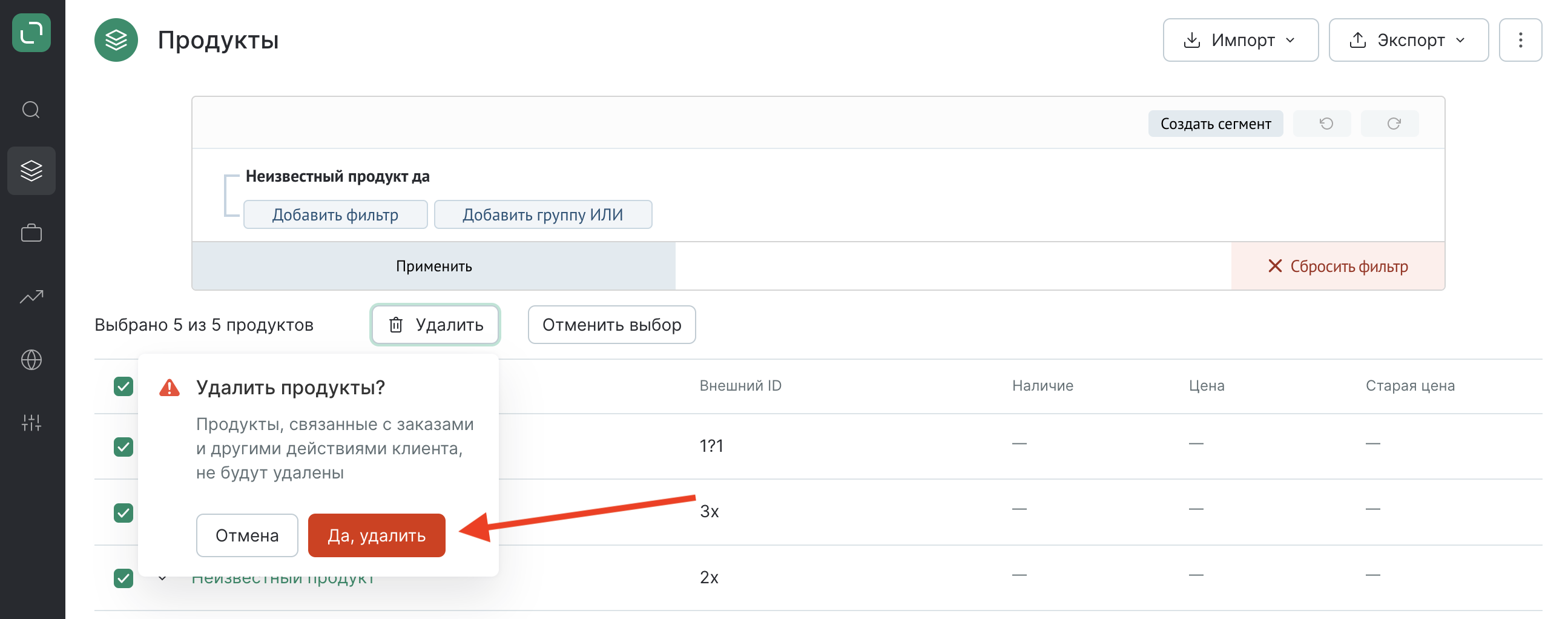Click the Внешний ID column header
Screen dimensions: 1568x619
tap(740, 386)
